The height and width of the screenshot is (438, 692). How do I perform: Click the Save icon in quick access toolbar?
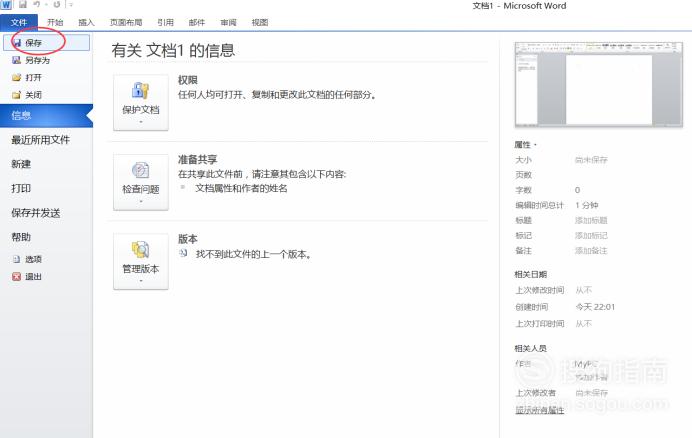click(23, 5)
